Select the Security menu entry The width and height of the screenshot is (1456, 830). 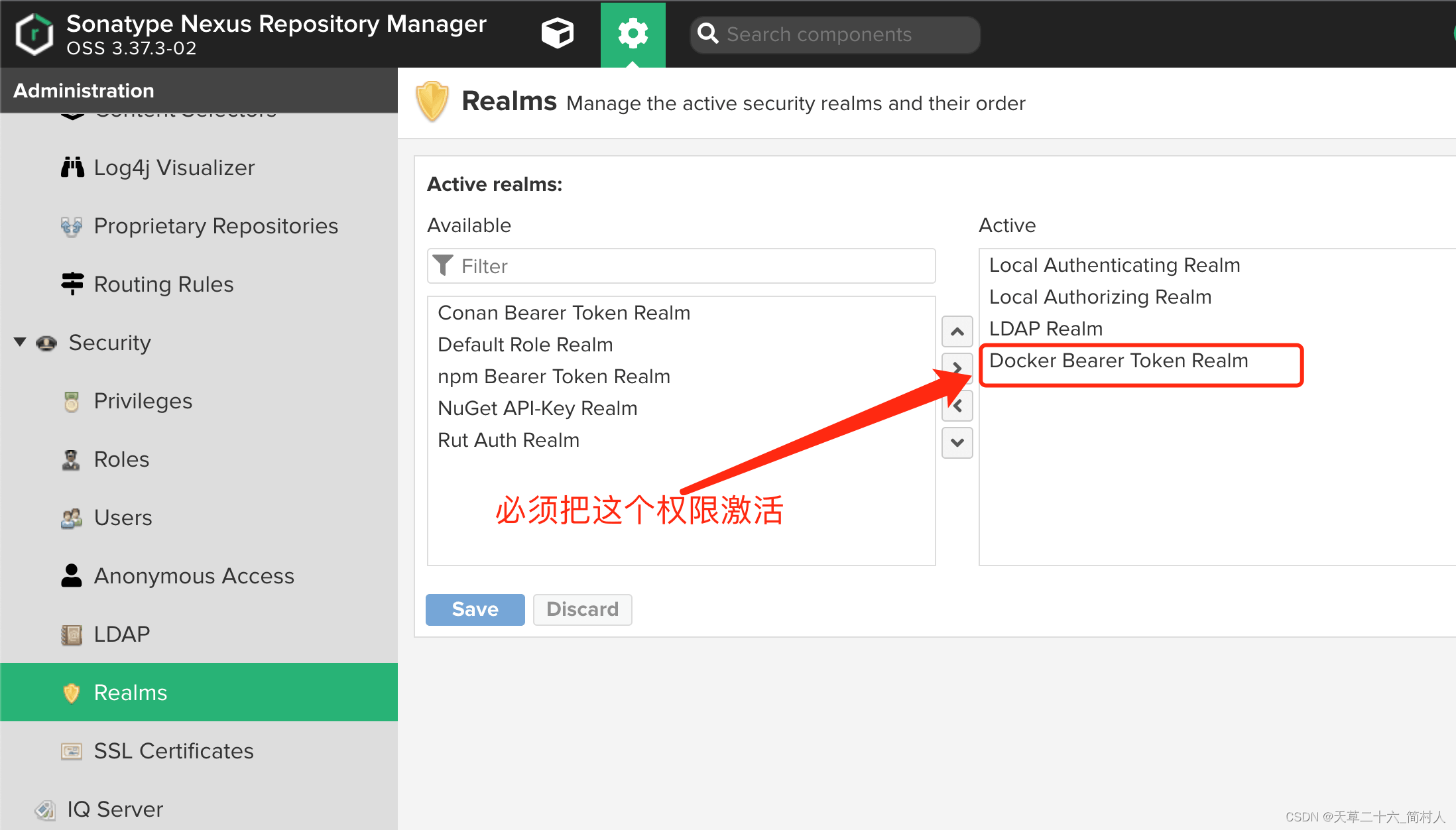coord(110,343)
